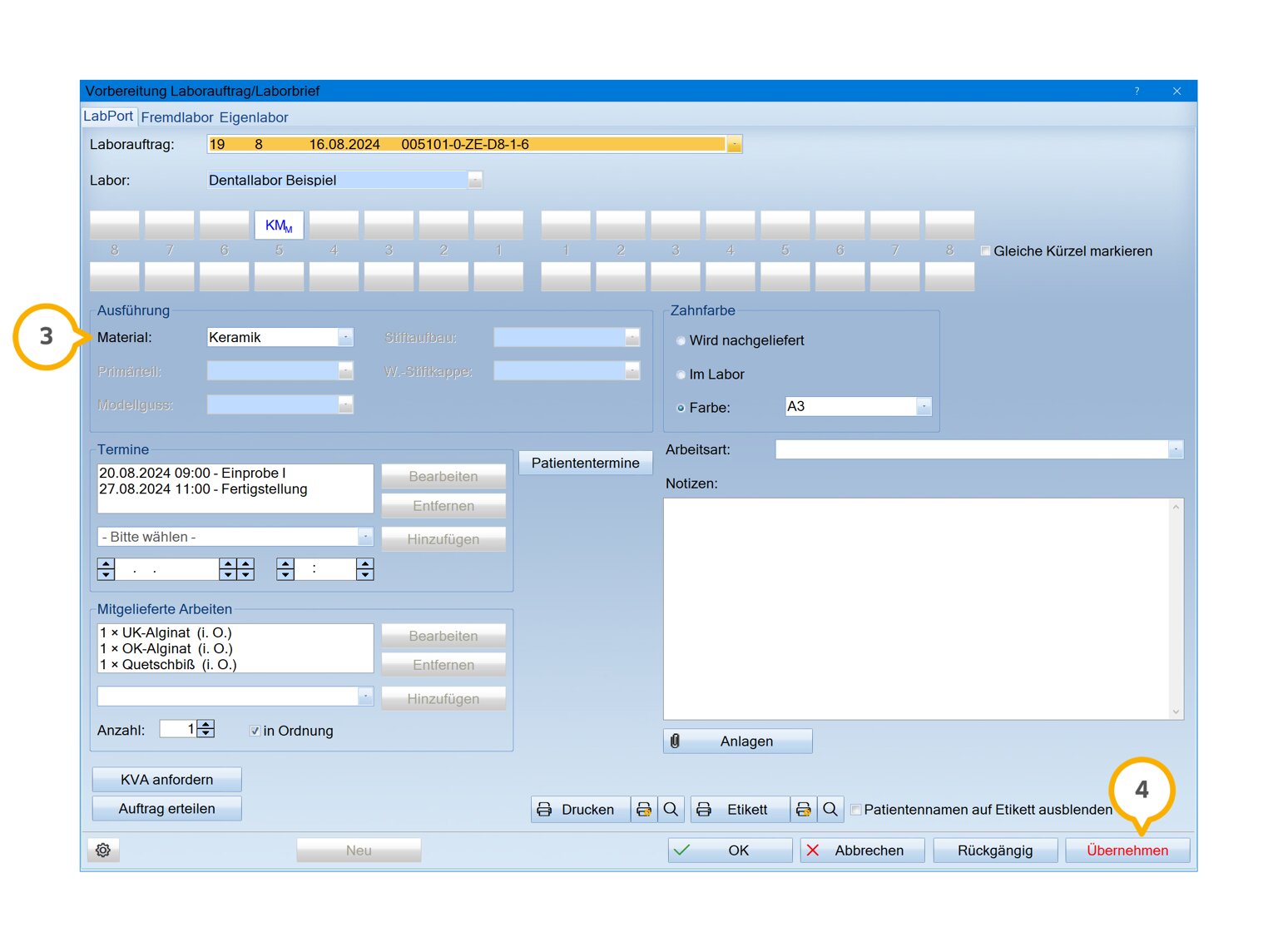
Task: Click the Abbrechen button
Action: 862,850
